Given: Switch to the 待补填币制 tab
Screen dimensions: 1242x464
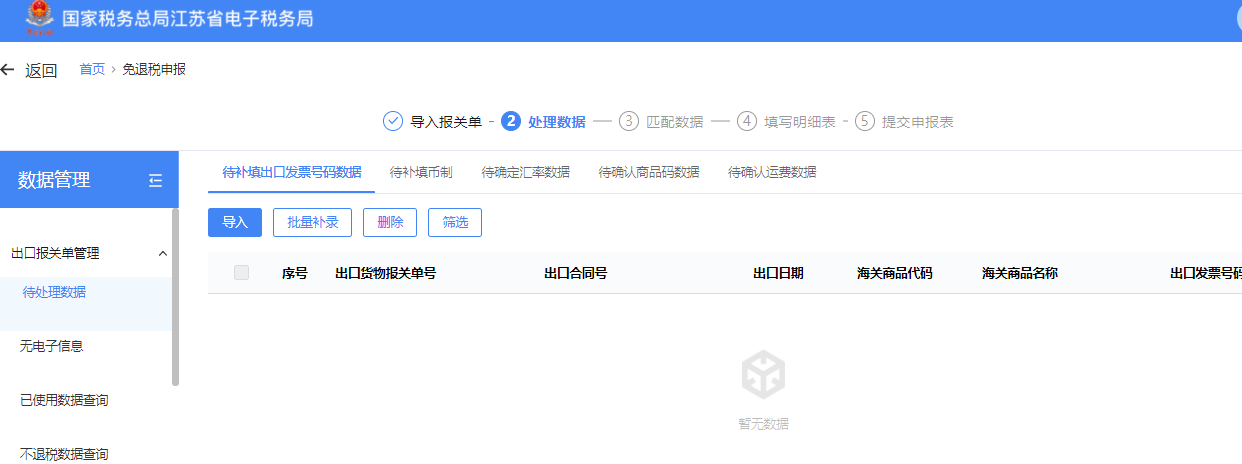Looking at the screenshot, I should point(421,172).
